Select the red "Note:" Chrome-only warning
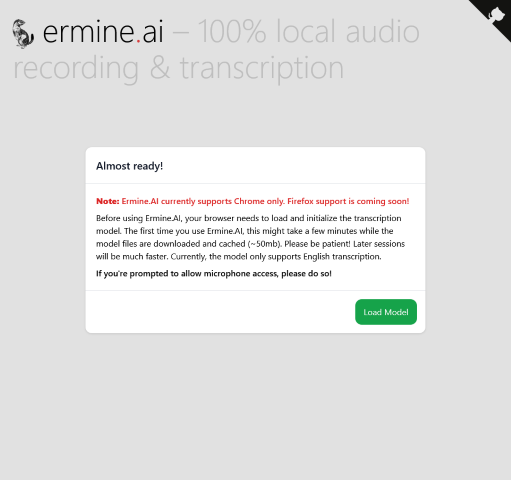 point(253,201)
